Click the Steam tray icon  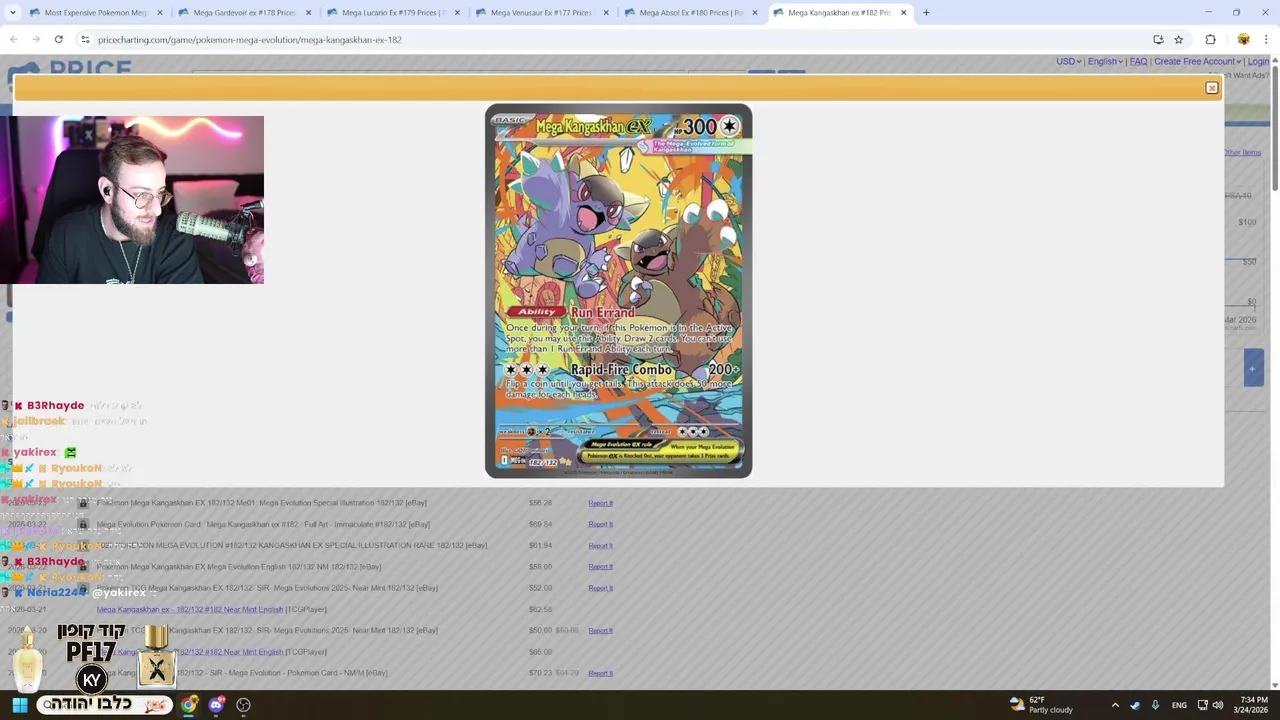[x=1135, y=705]
